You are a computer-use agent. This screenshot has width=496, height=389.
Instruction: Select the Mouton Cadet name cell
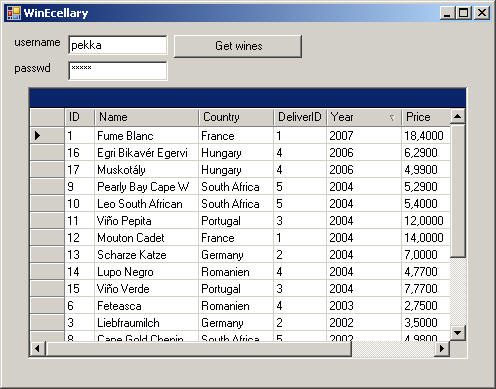[146, 238]
